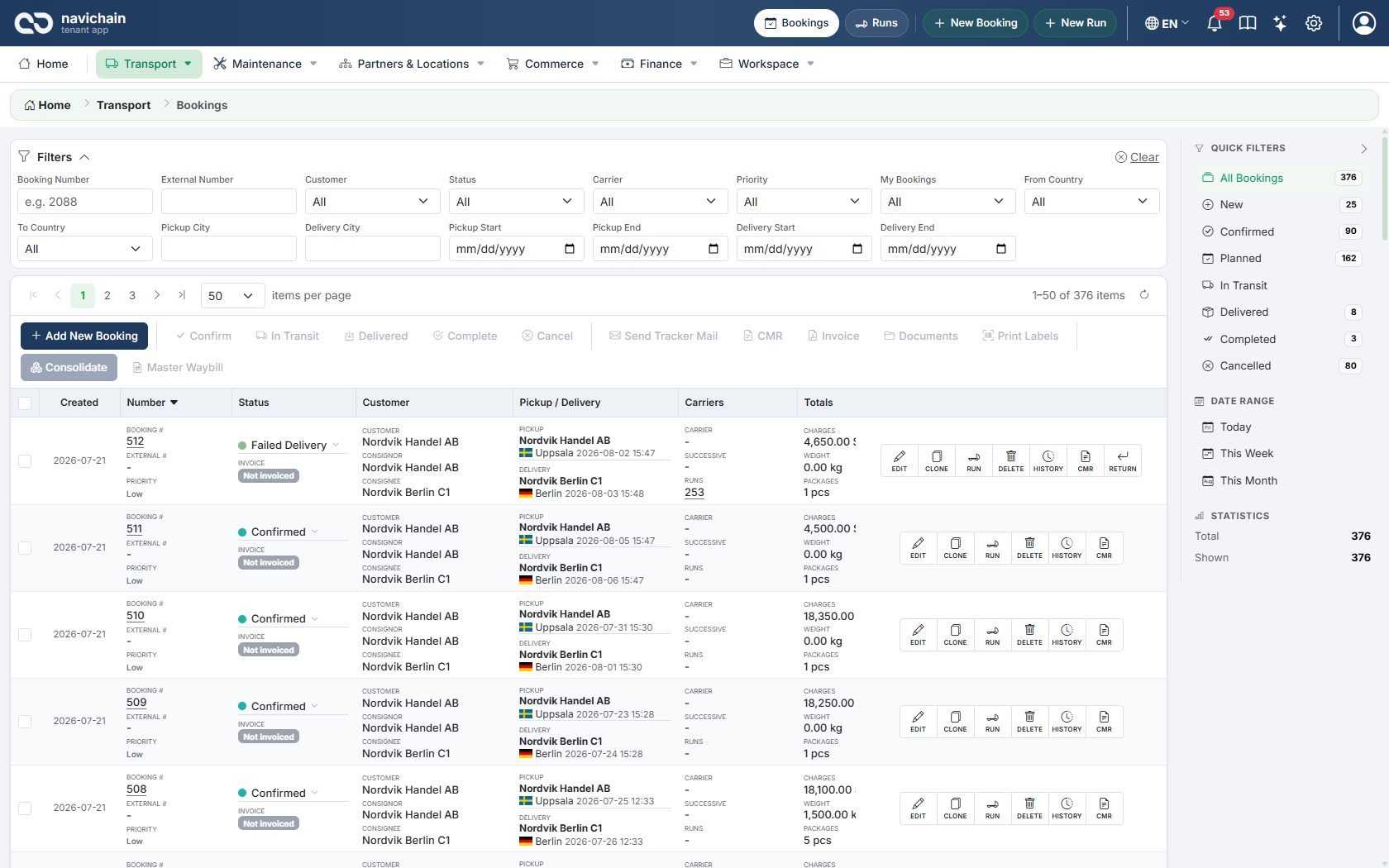1389x868 pixels.
Task: Create return for booking 512
Action: 1123,460
